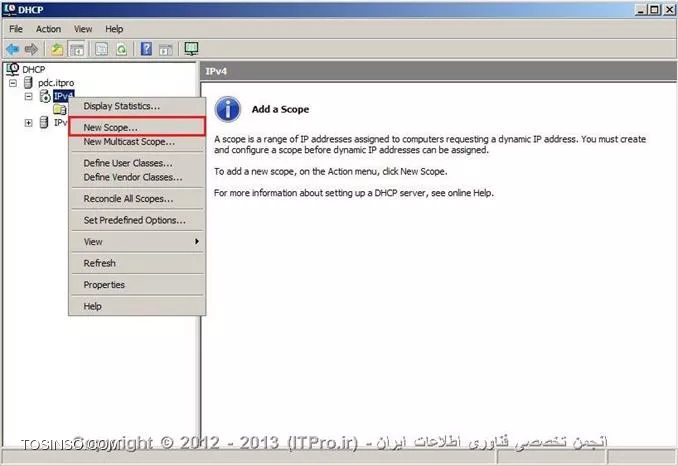Open the Action menu

point(48,29)
